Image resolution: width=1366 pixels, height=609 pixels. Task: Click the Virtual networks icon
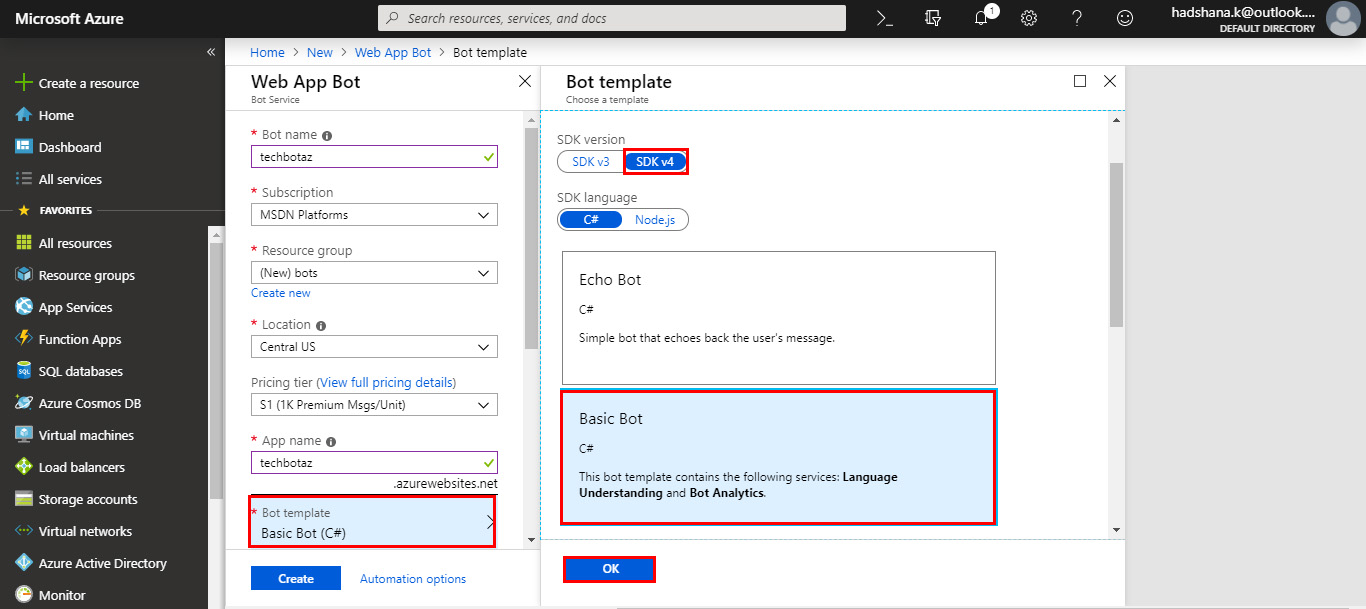coord(24,531)
